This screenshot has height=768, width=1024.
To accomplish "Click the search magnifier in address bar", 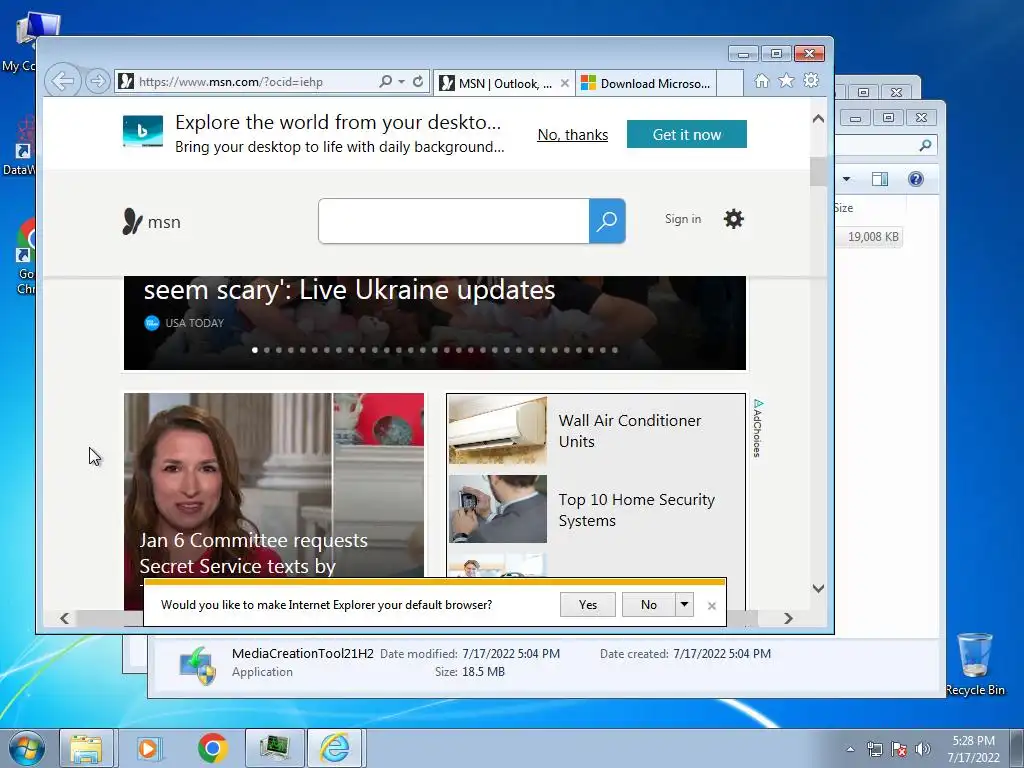I will (385, 82).
